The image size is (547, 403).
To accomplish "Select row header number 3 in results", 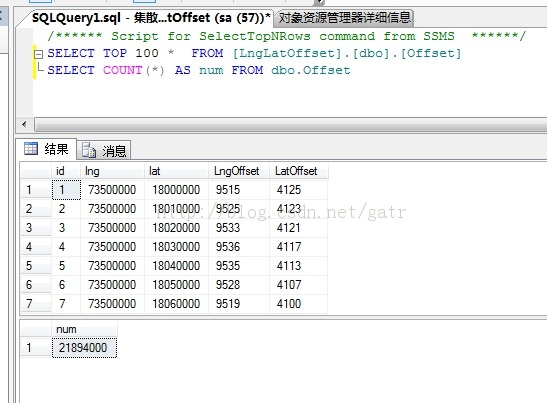I will [36, 228].
